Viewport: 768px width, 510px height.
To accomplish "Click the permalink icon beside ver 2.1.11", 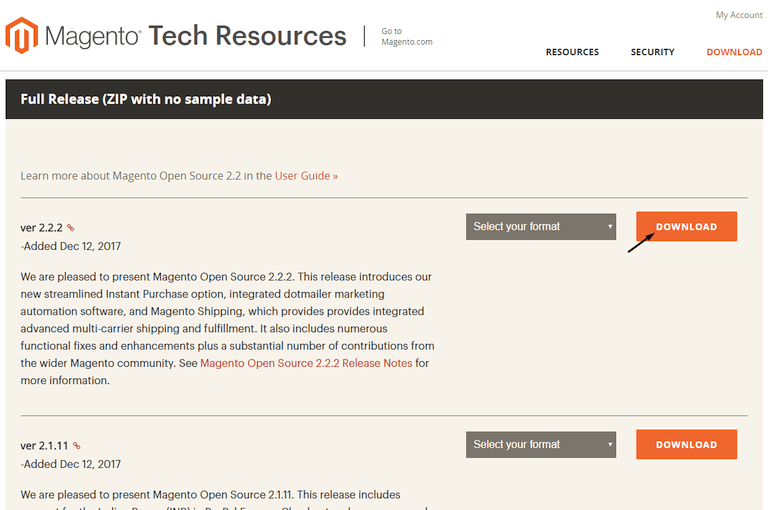I will (x=76, y=446).
